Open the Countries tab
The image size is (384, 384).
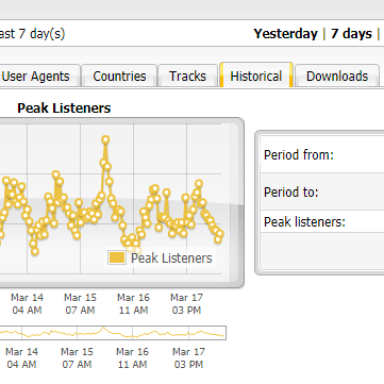[x=119, y=76]
